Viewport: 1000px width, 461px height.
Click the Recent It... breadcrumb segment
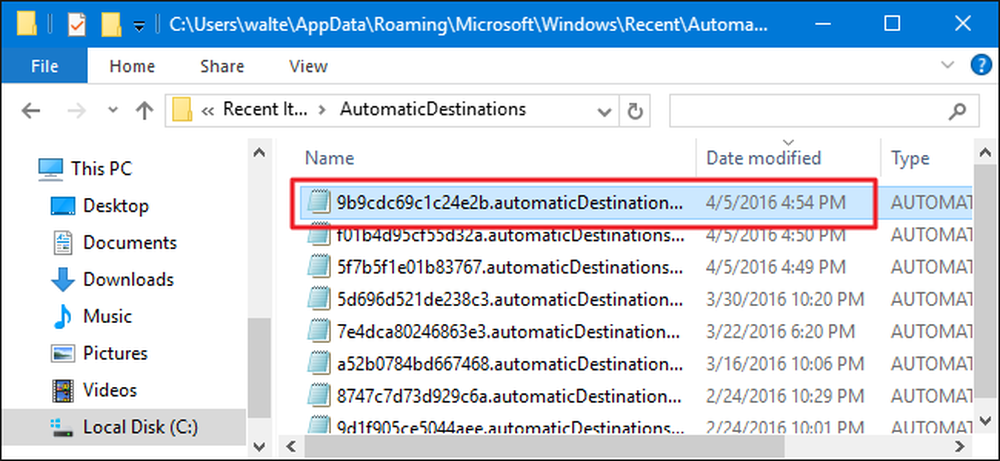point(265,110)
